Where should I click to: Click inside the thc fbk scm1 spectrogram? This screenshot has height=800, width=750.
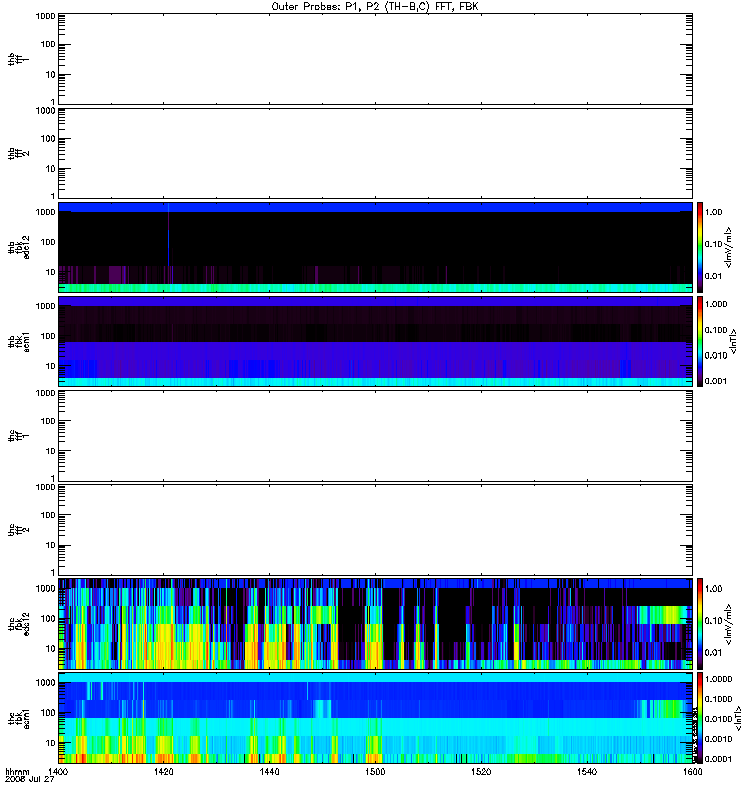[375, 718]
